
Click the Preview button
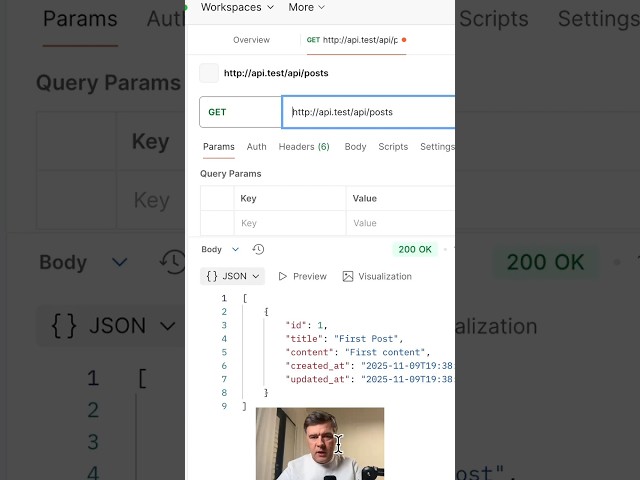[x=302, y=276]
